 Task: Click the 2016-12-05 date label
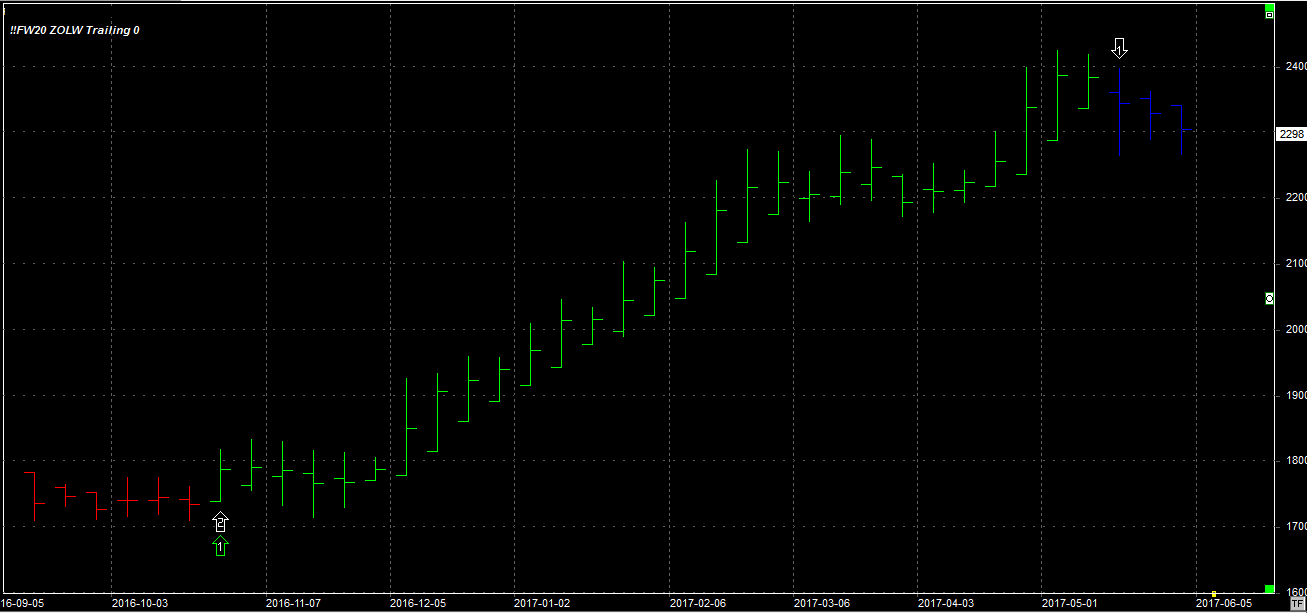[x=417, y=604]
